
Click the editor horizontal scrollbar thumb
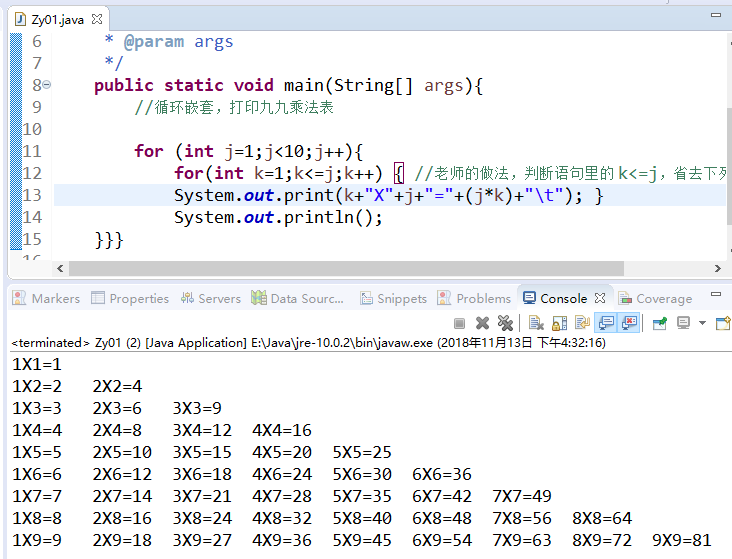[x=346, y=269]
